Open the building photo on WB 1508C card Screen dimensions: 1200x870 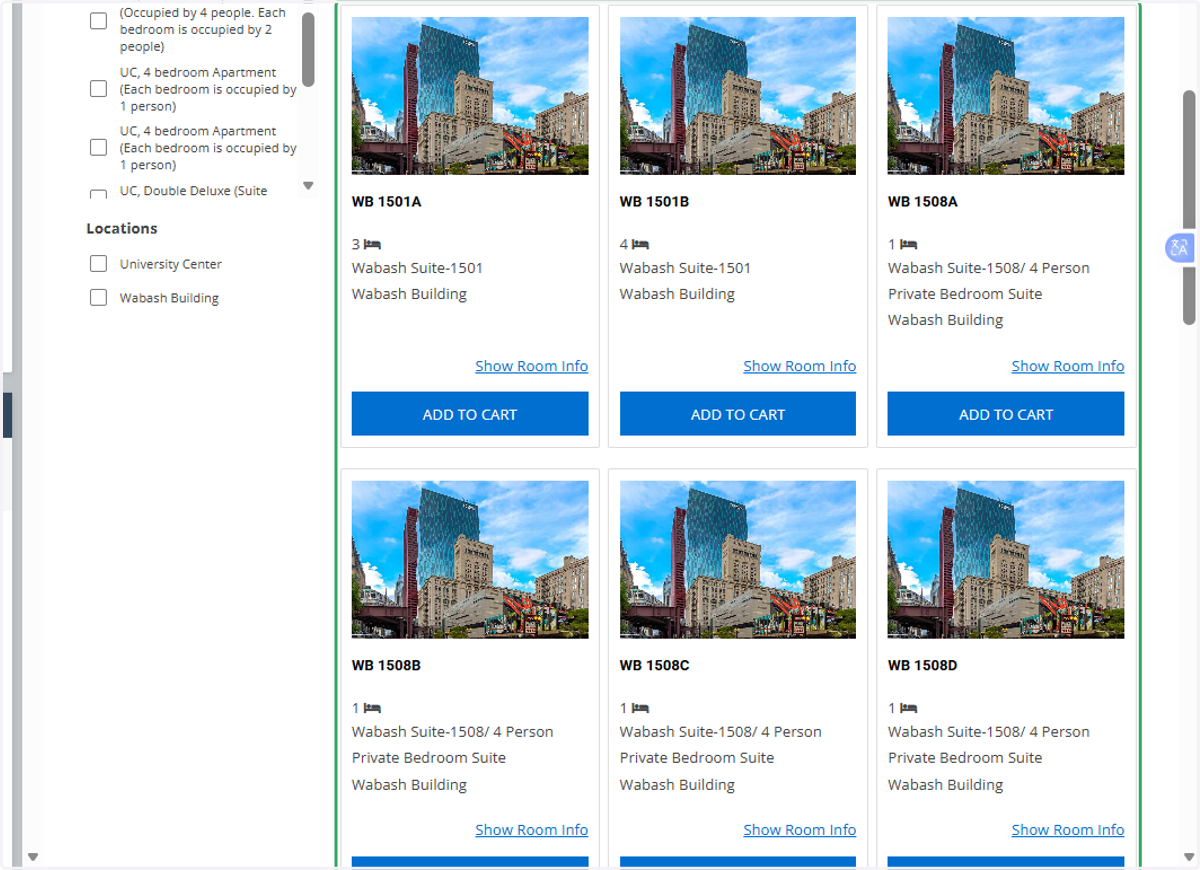pyautogui.click(x=738, y=560)
